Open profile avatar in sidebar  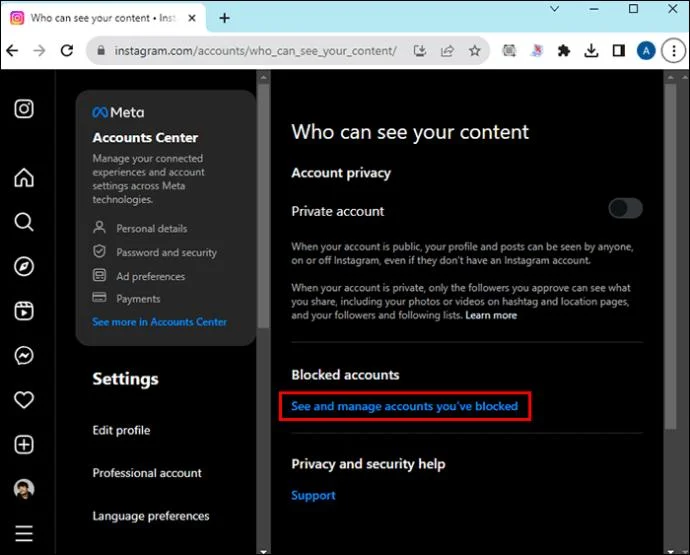point(24,489)
